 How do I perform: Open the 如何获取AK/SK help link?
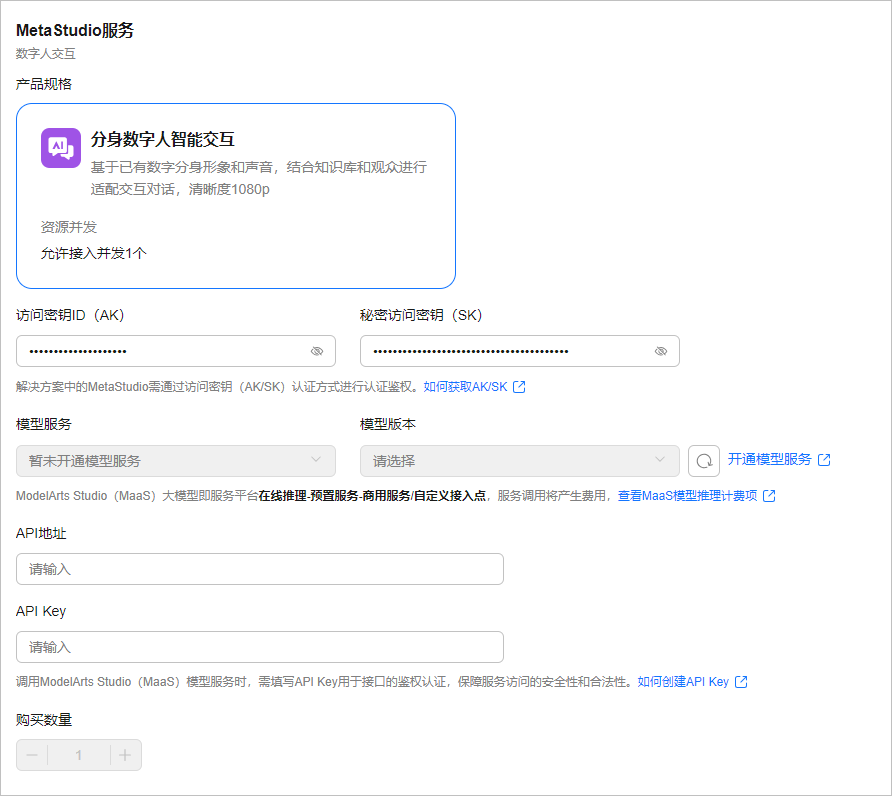click(465, 387)
